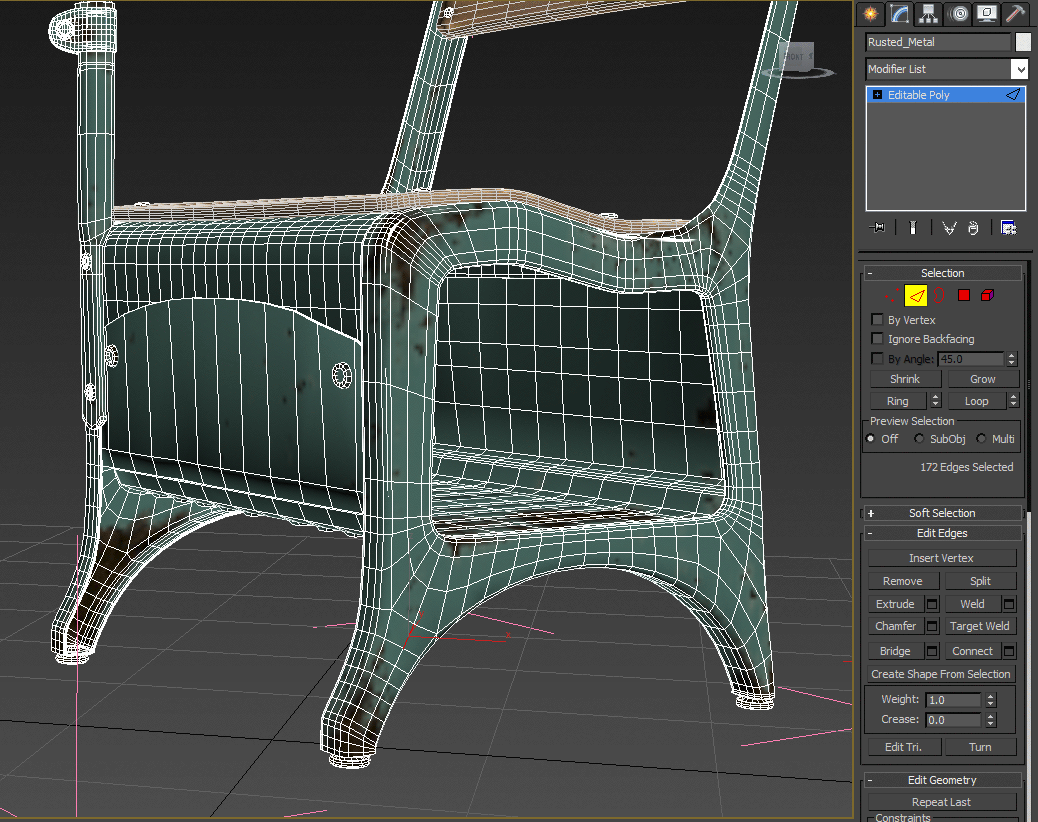Click Create Shape From Selection button

[941, 674]
